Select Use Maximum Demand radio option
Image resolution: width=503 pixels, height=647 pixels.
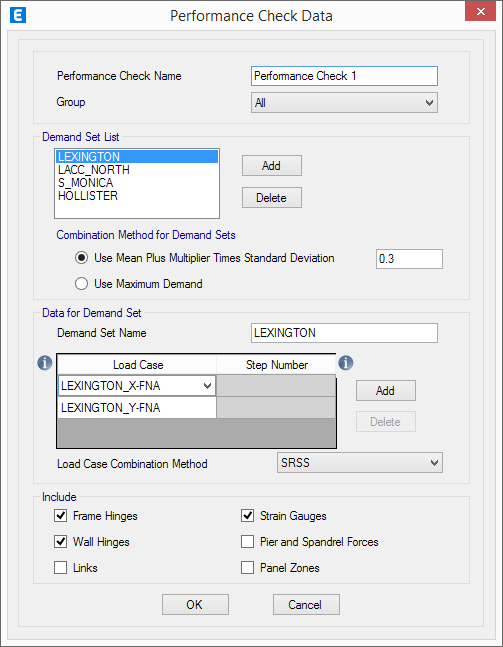coord(81,284)
